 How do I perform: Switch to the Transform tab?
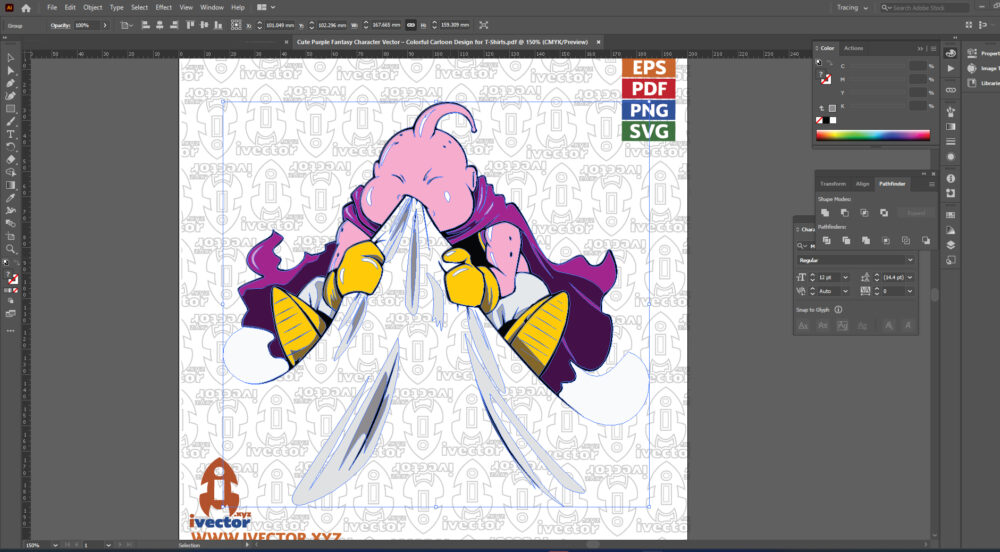(x=833, y=184)
